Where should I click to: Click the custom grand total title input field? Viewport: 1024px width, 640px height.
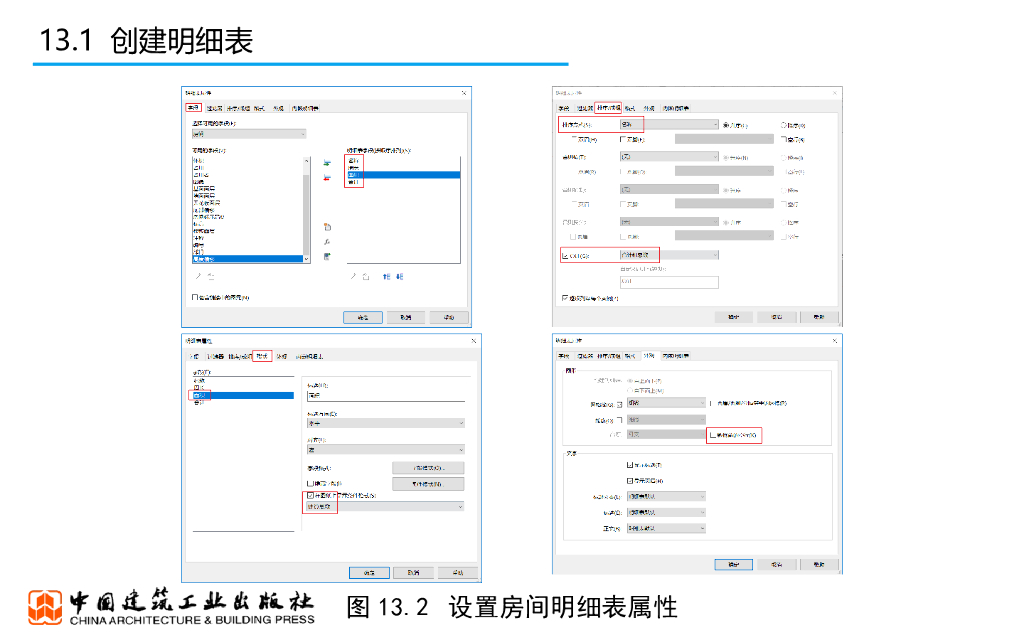[x=668, y=283]
